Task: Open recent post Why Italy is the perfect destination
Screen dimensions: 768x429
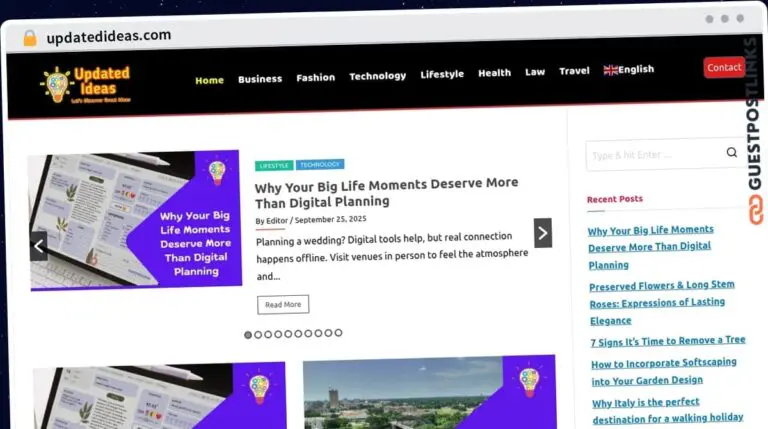Action: pos(668,410)
